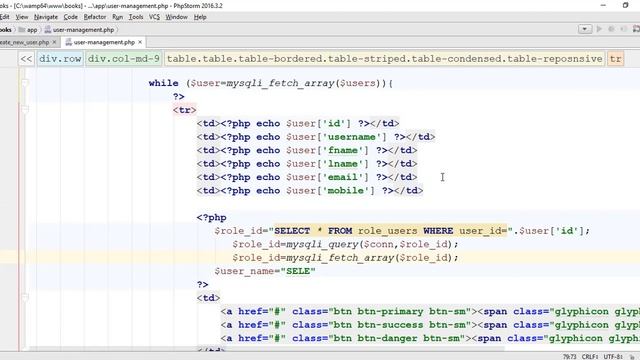640x360 pixels.
Task: Open the Run menu
Action: point(118,17)
